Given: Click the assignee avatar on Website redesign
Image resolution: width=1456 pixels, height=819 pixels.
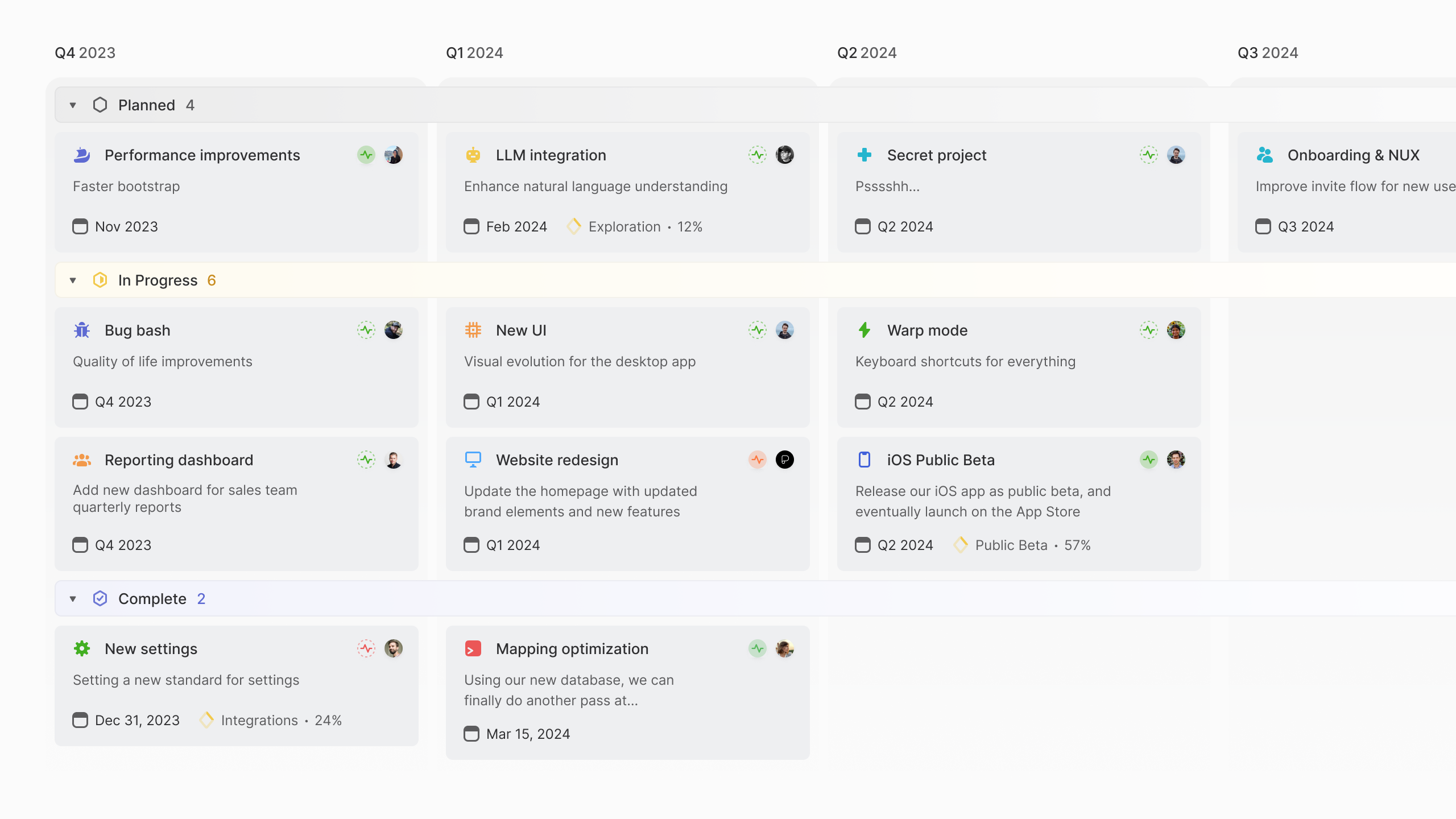Looking at the screenshot, I should click(x=785, y=460).
